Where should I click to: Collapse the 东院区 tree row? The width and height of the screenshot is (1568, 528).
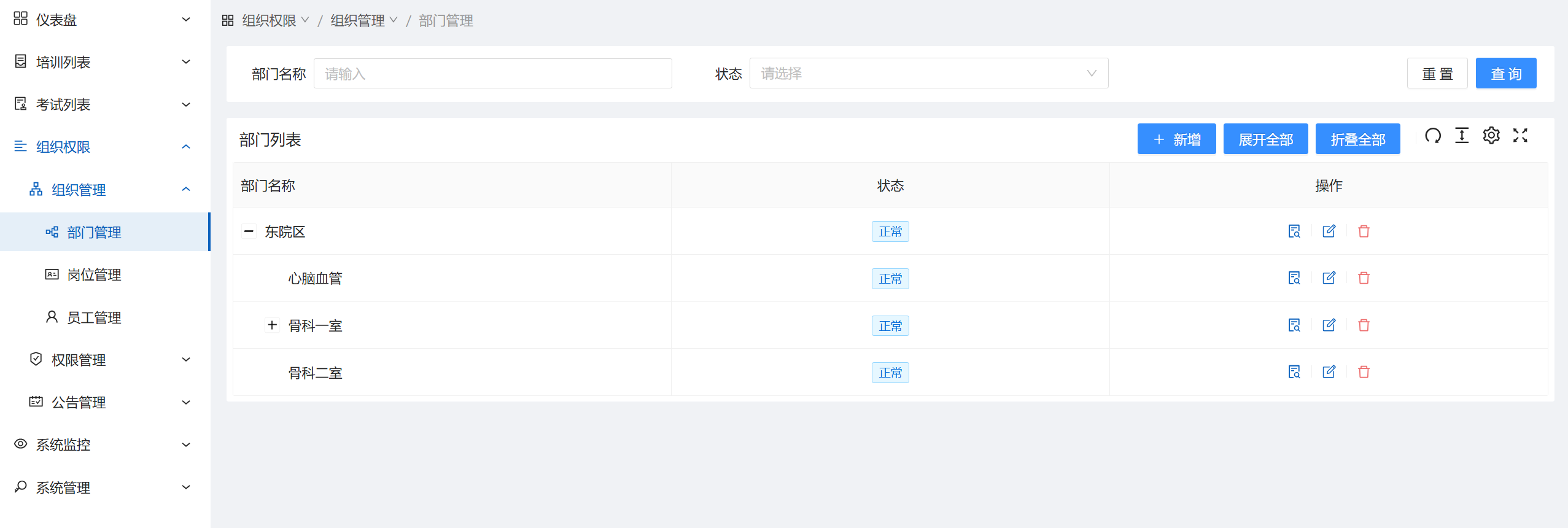coord(249,231)
